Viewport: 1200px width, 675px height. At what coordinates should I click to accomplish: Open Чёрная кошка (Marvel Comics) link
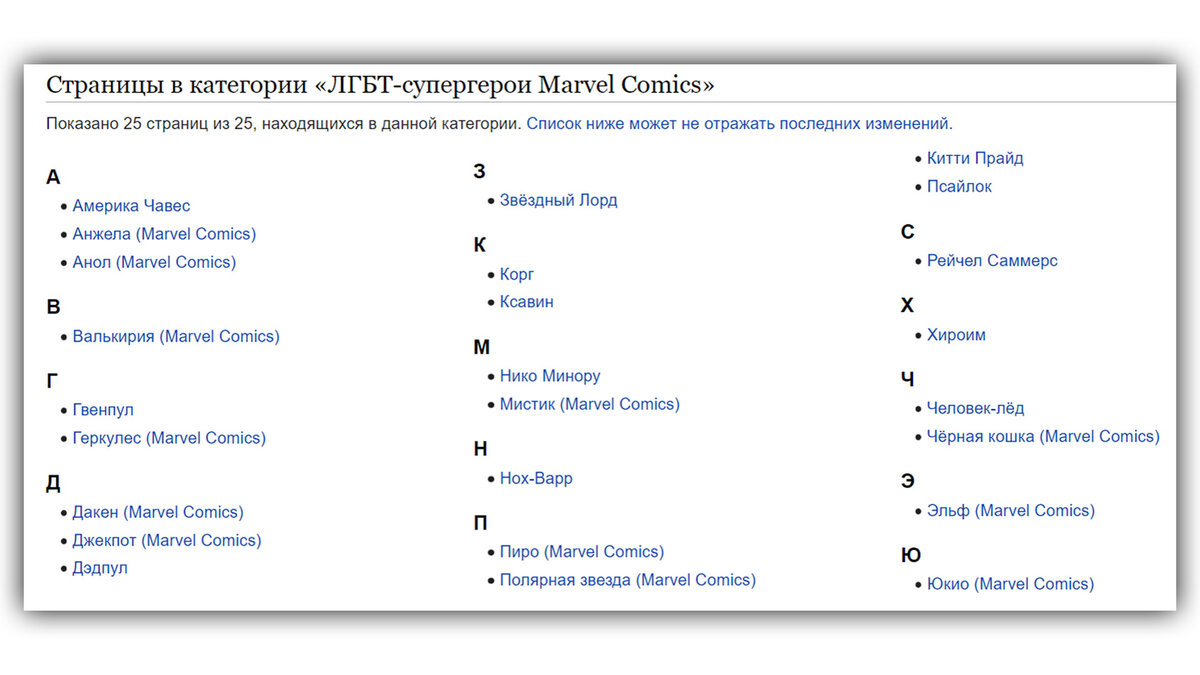pyautogui.click(x=1043, y=436)
